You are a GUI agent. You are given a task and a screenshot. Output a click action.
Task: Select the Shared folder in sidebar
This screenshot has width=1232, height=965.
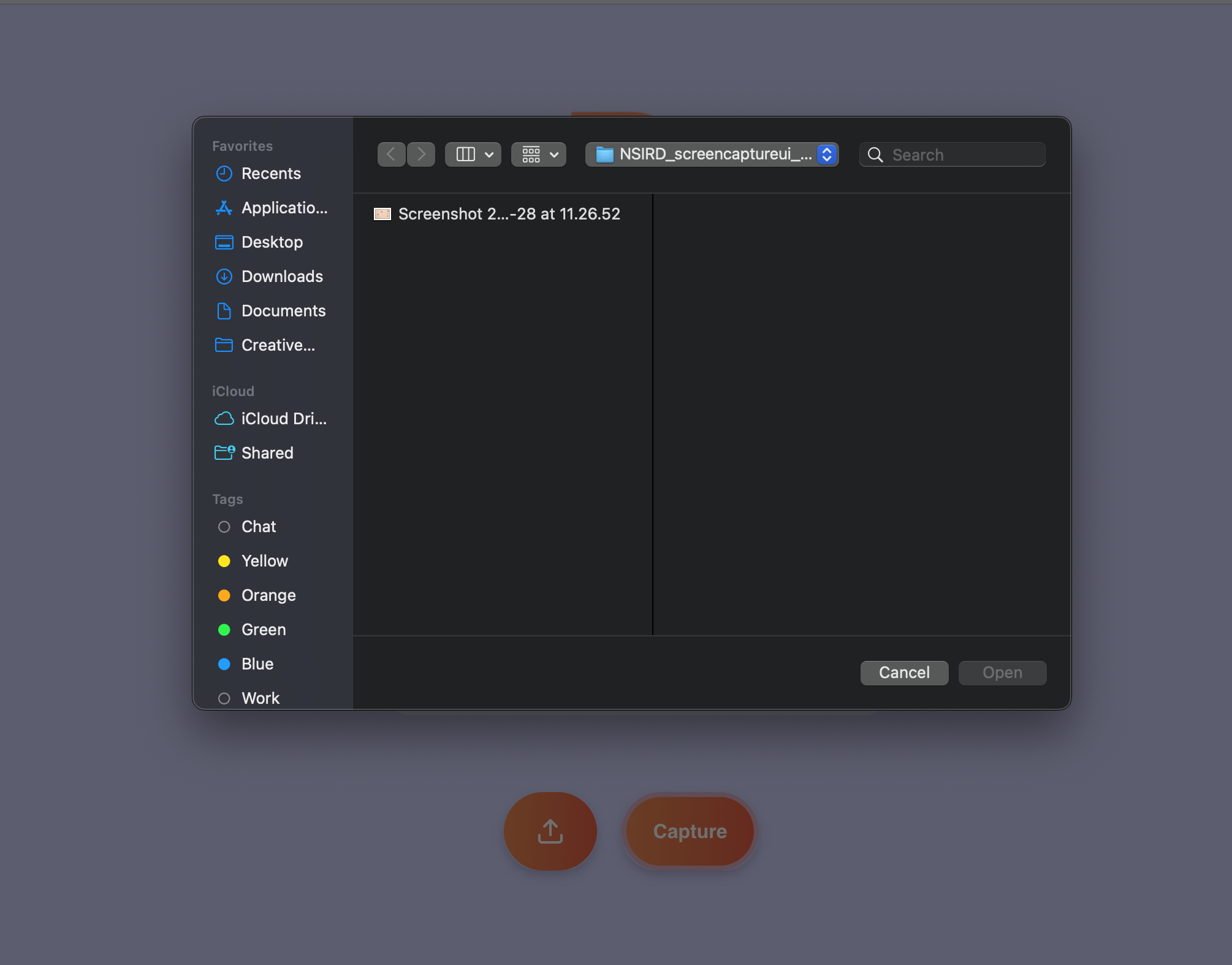tap(267, 453)
